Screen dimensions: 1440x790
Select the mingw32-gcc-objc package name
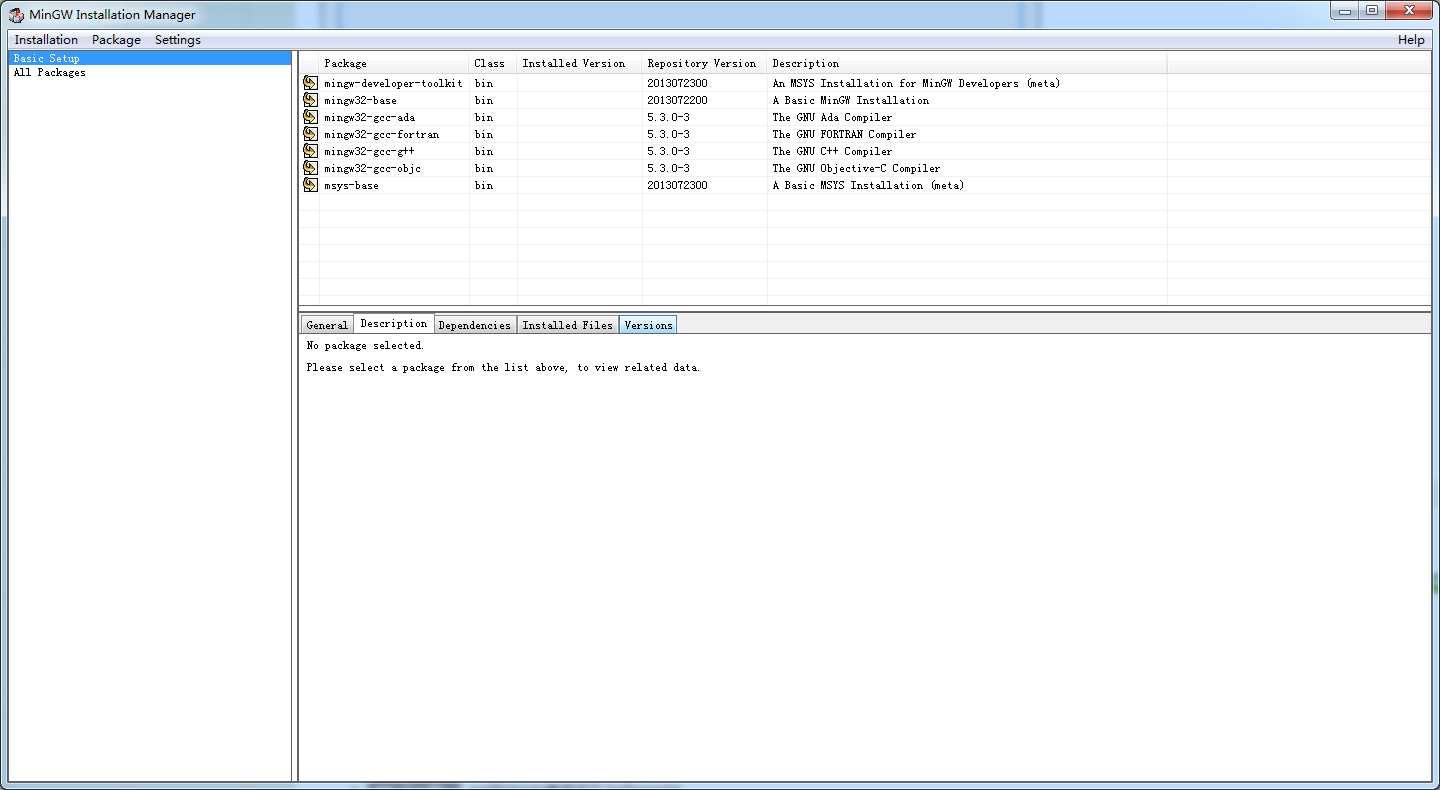coord(372,168)
